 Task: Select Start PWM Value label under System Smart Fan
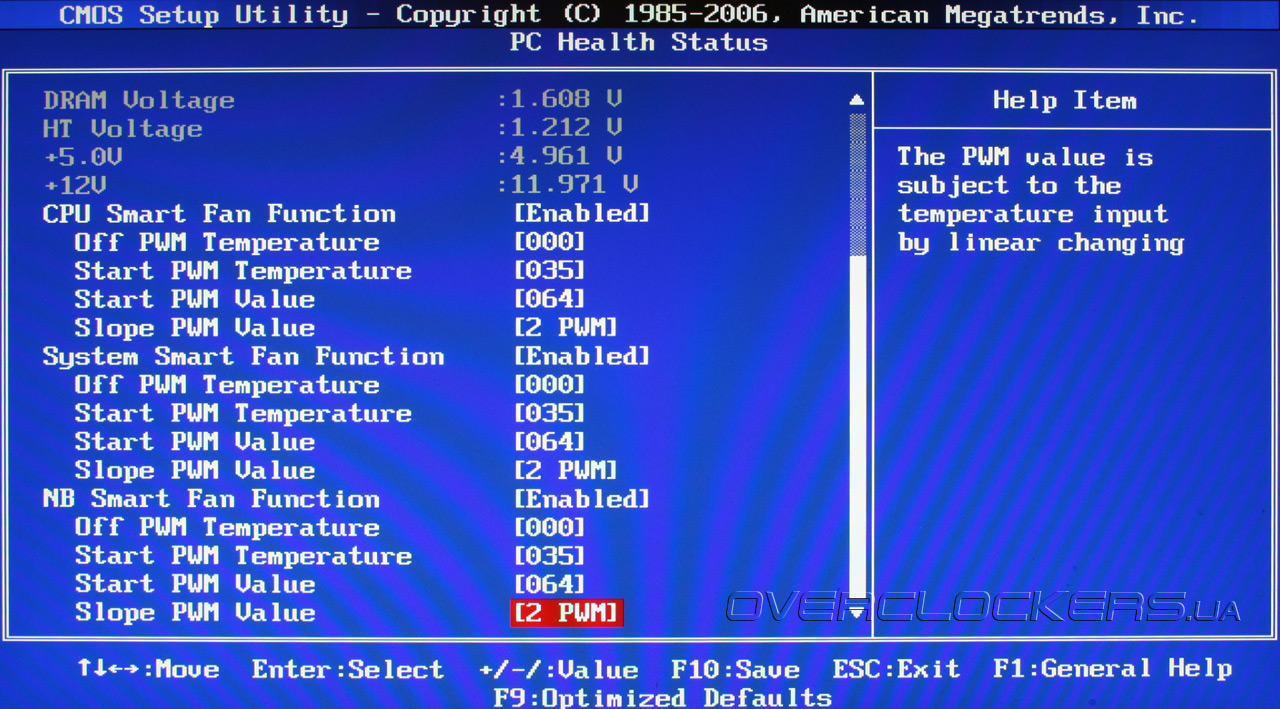click(x=195, y=441)
